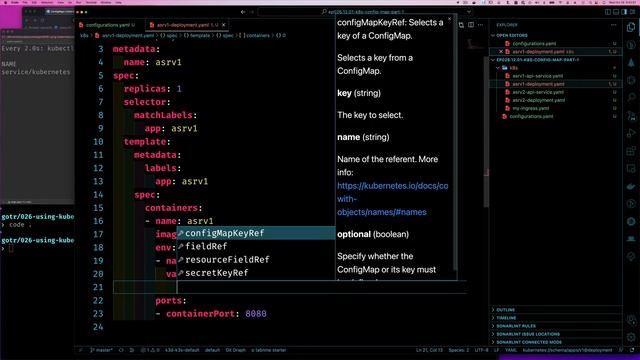Image resolution: width=640 pixels, height=360 pixels.
Task: Choose configMapKeyRef from the suggestion list
Action: click(256, 233)
